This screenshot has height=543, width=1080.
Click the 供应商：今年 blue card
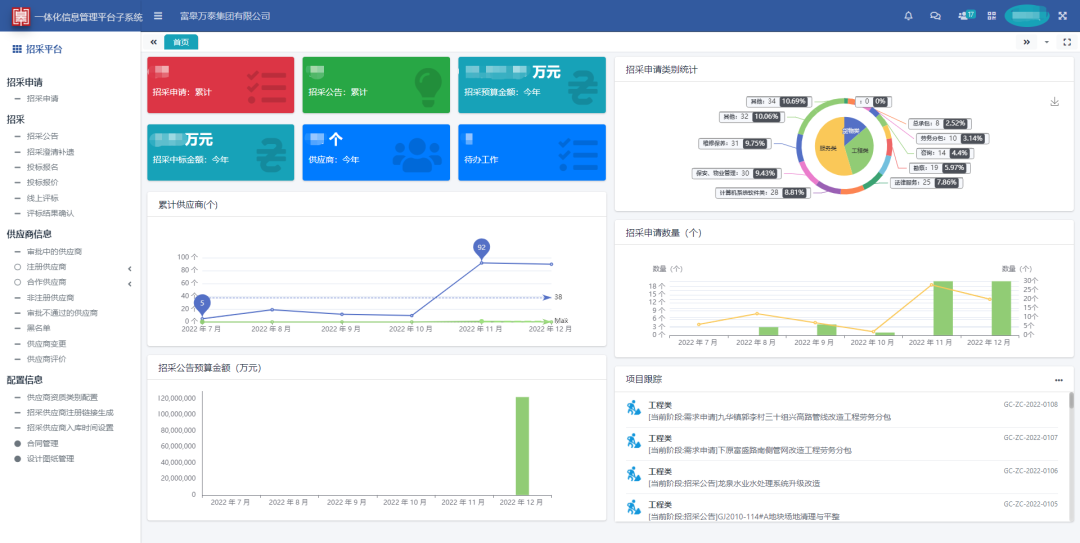(376, 152)
